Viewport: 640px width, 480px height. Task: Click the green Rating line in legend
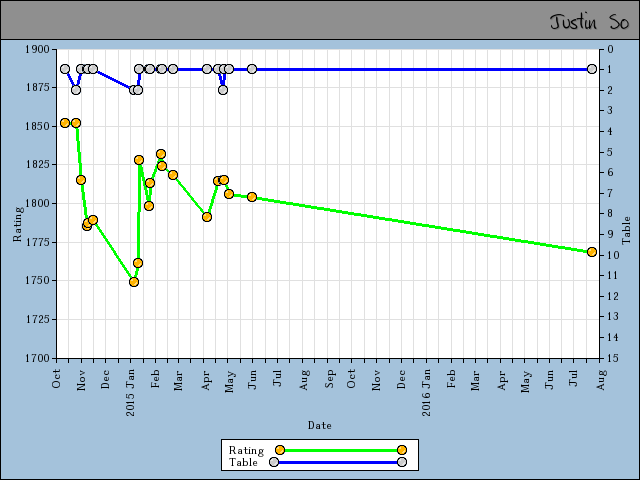(340, 450)
